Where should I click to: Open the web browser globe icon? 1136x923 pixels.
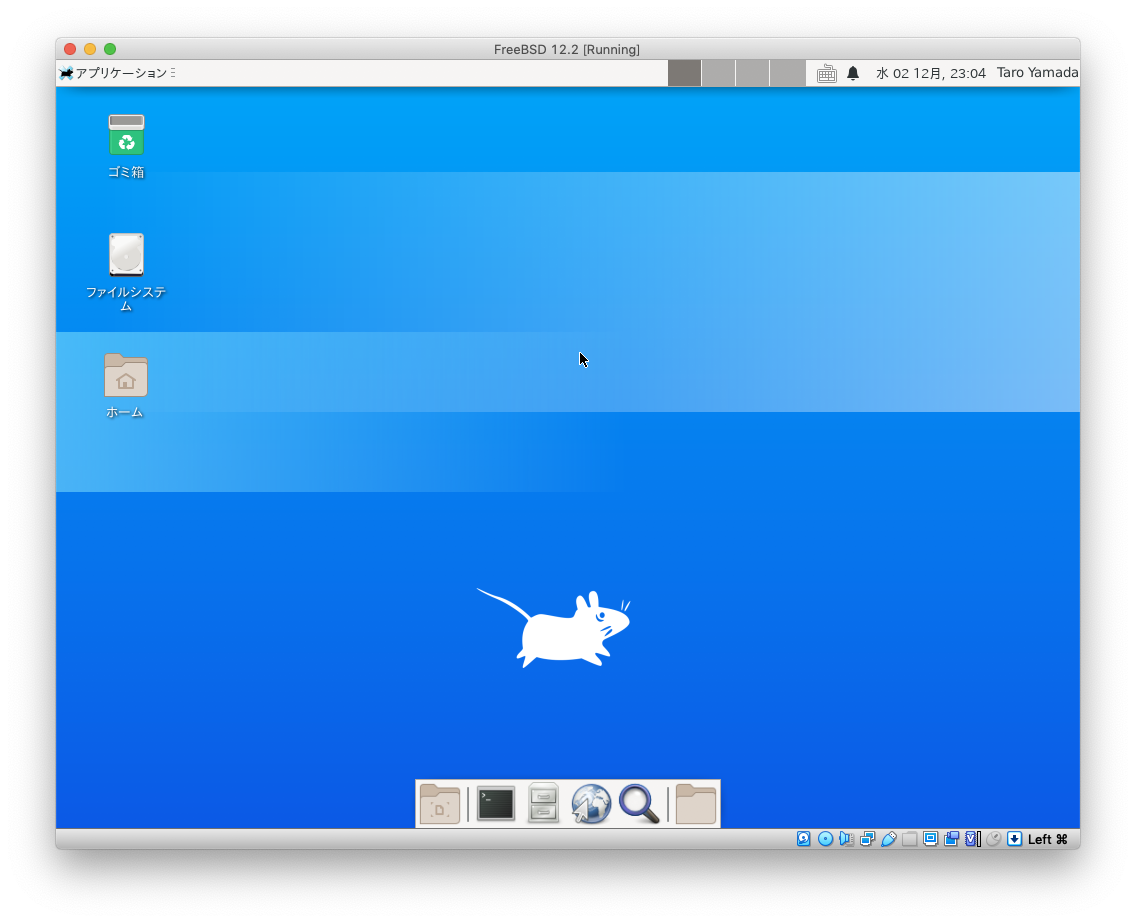591,804
